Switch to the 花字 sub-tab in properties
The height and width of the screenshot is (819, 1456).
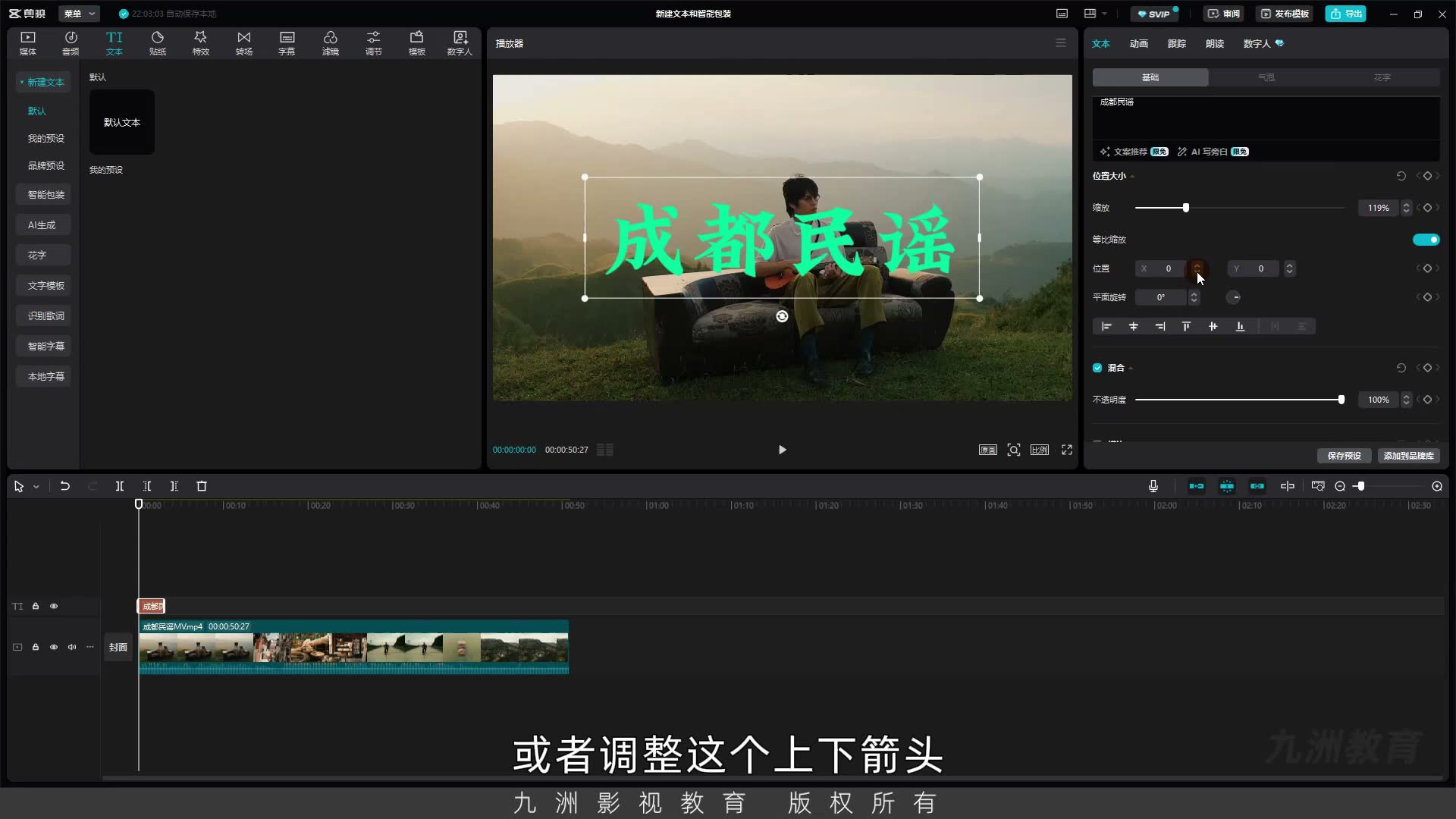click(1382, 77)
